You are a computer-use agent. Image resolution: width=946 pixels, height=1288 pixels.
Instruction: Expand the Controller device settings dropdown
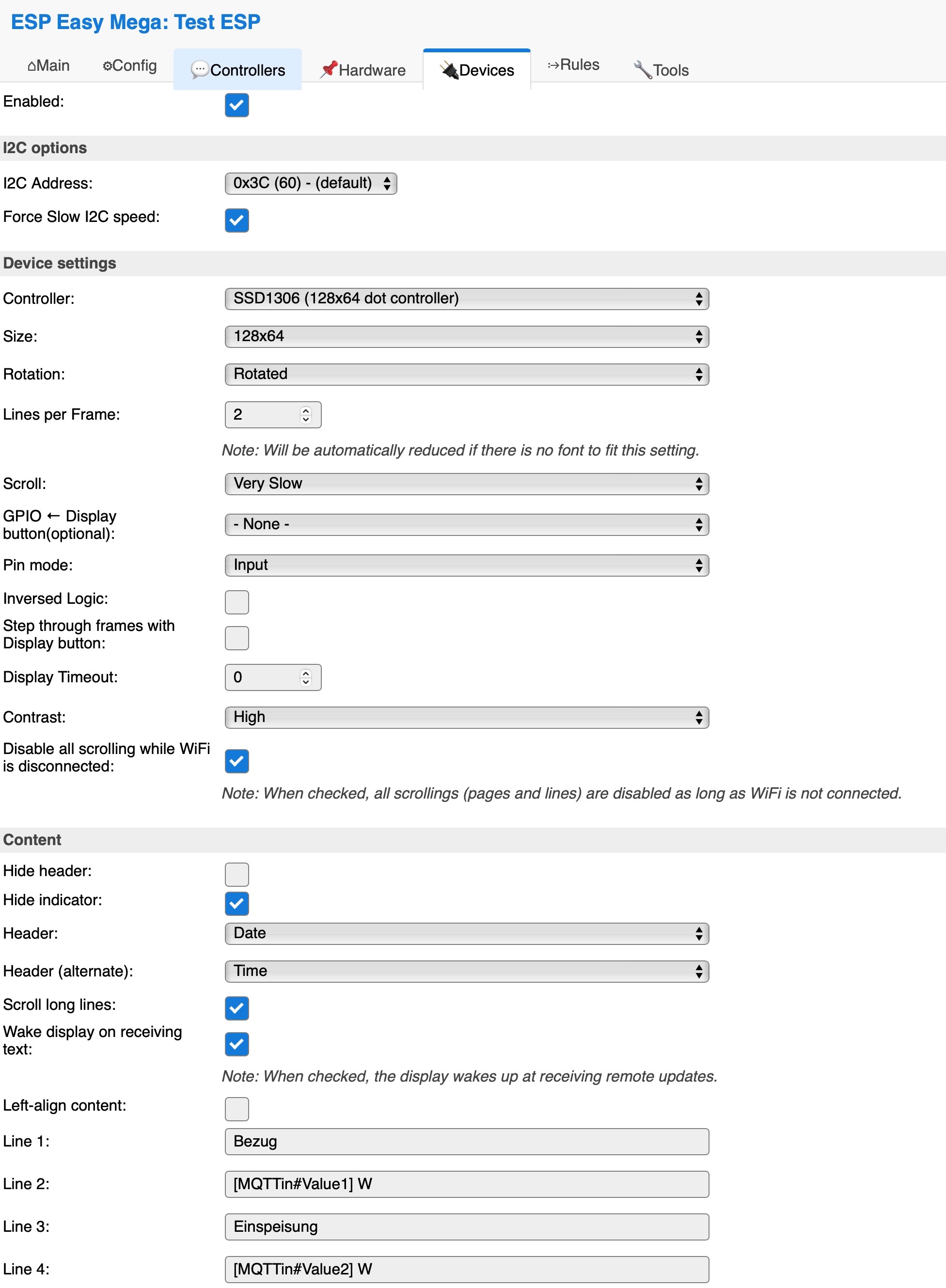tap(464, 299)
